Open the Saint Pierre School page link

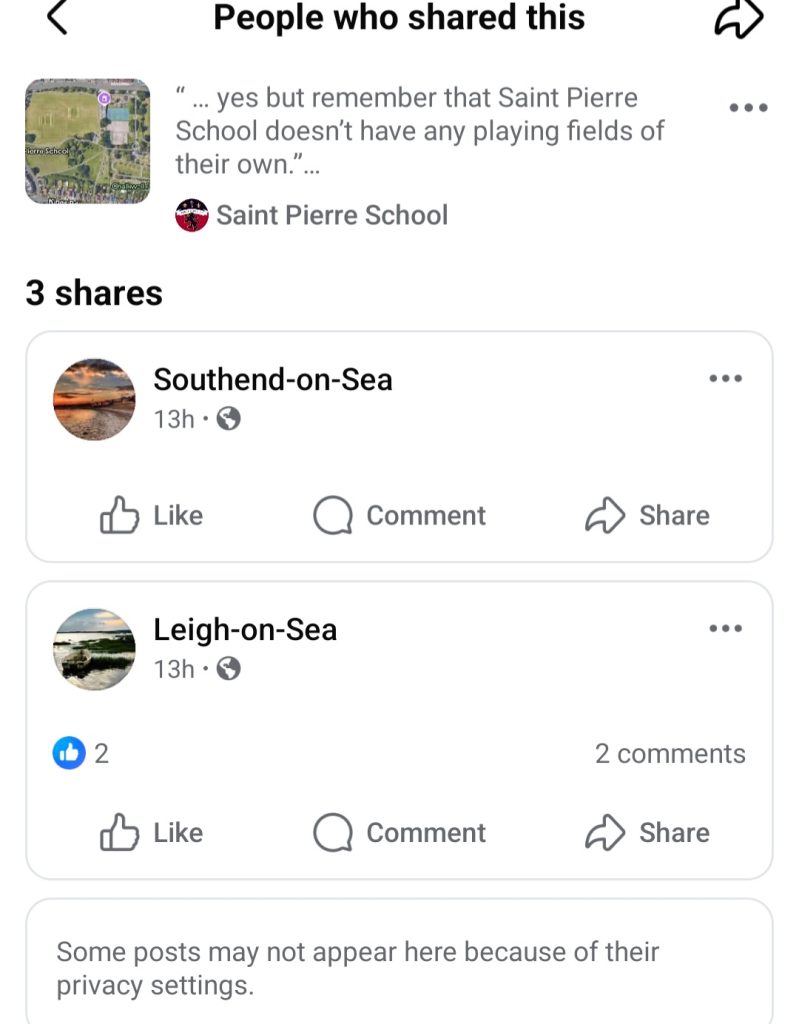(x=332, y=215)
